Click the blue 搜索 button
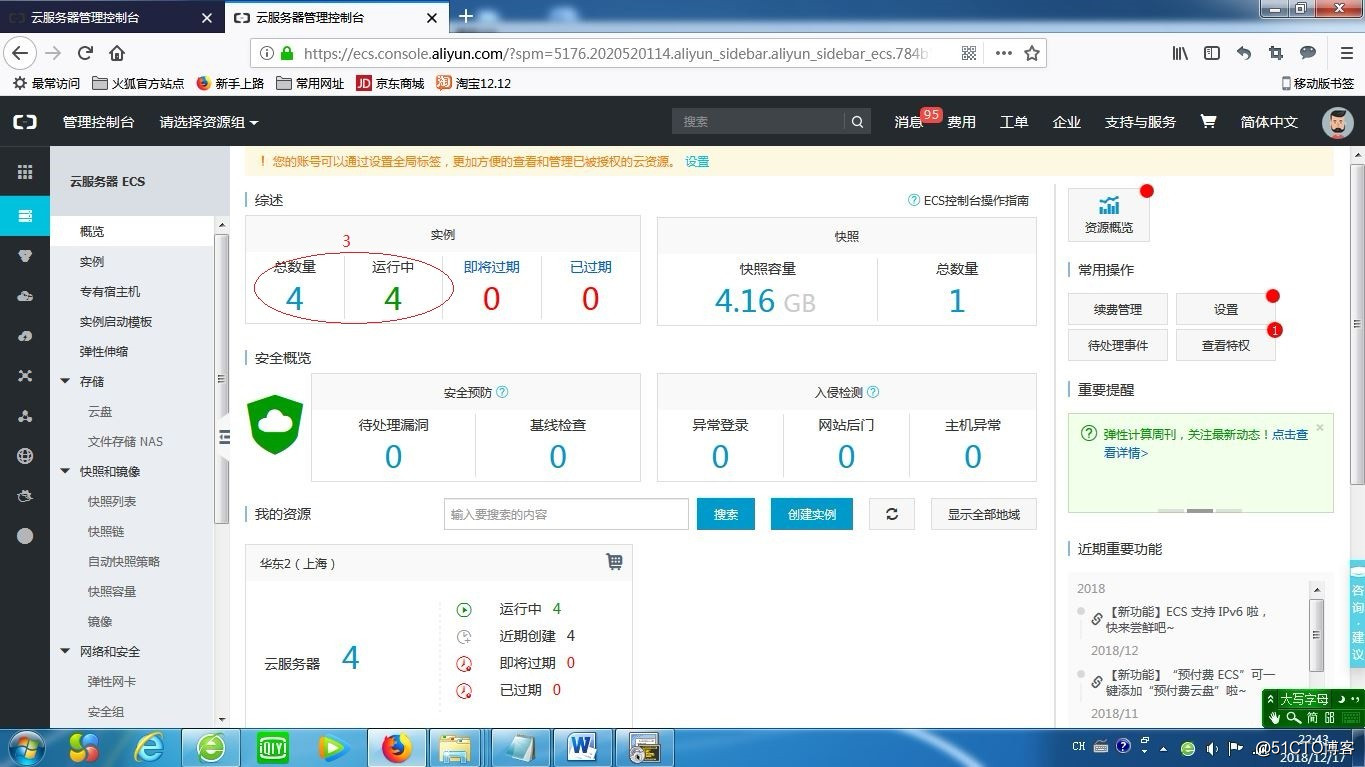Screen dimensions: 1365x767 tap(726, 514)
